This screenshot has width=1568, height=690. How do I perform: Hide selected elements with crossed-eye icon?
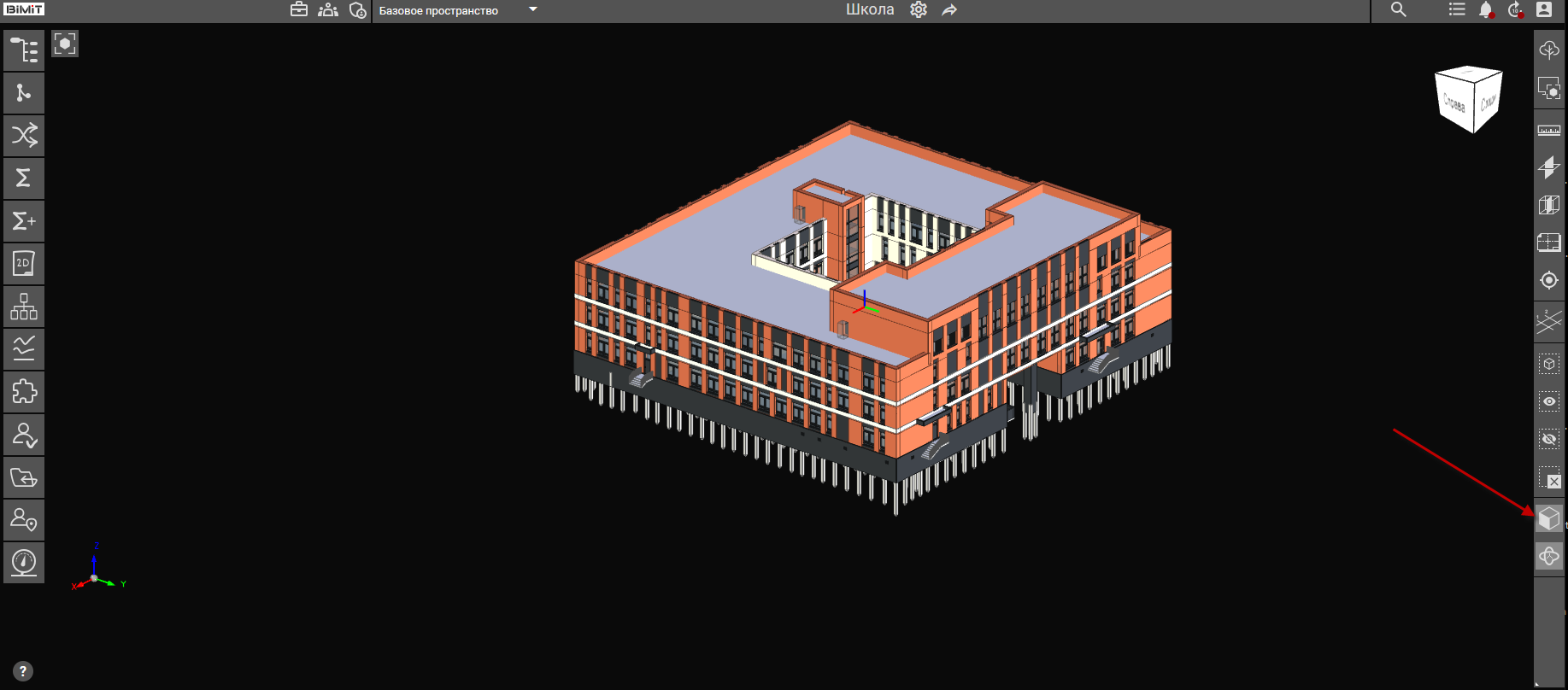(x=1549, y=439)
